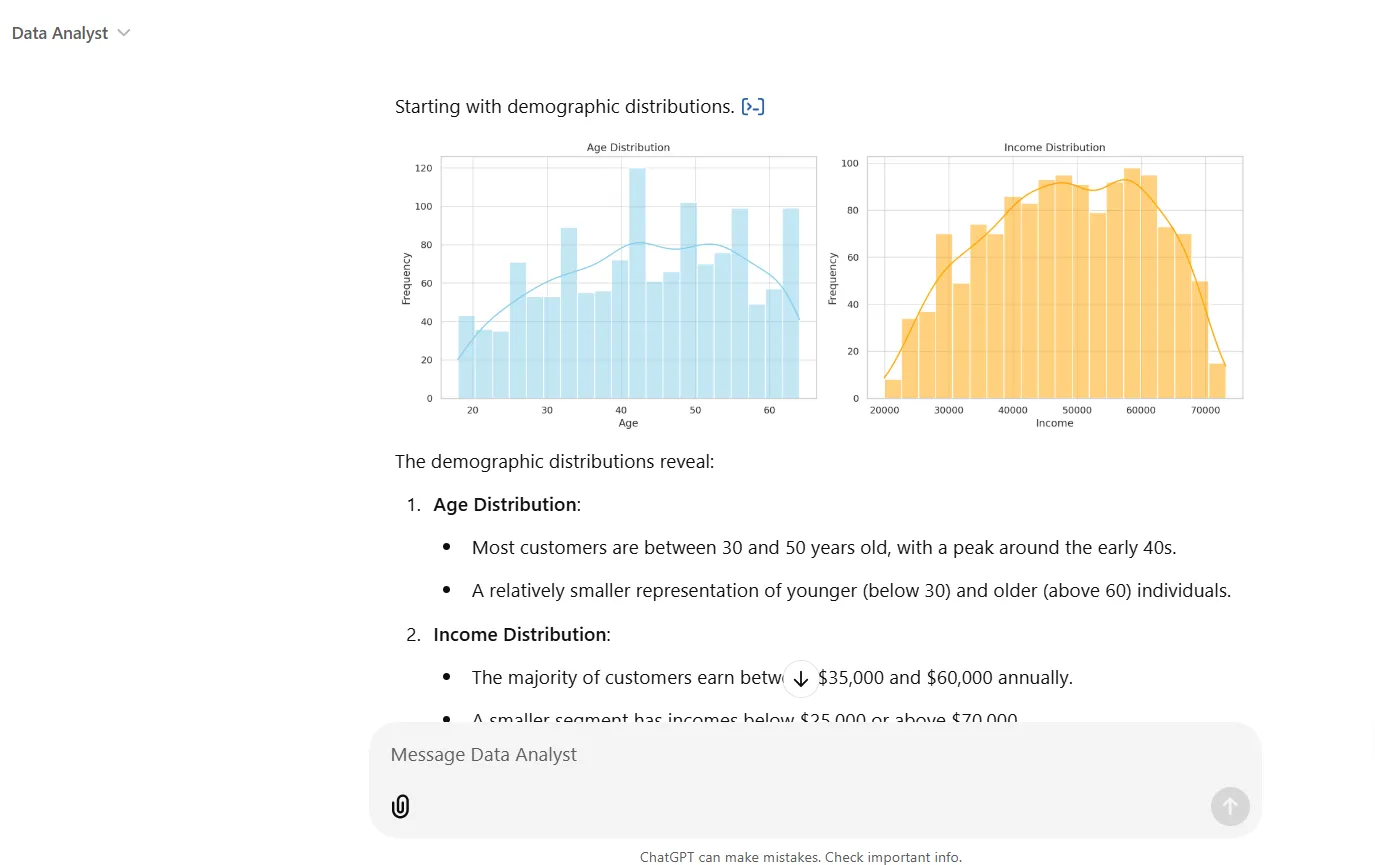Image resolution: width=1375 pixels, height=865 pixels.
Task: Attach a file with the paperclip icon
Action: point(400,806)
